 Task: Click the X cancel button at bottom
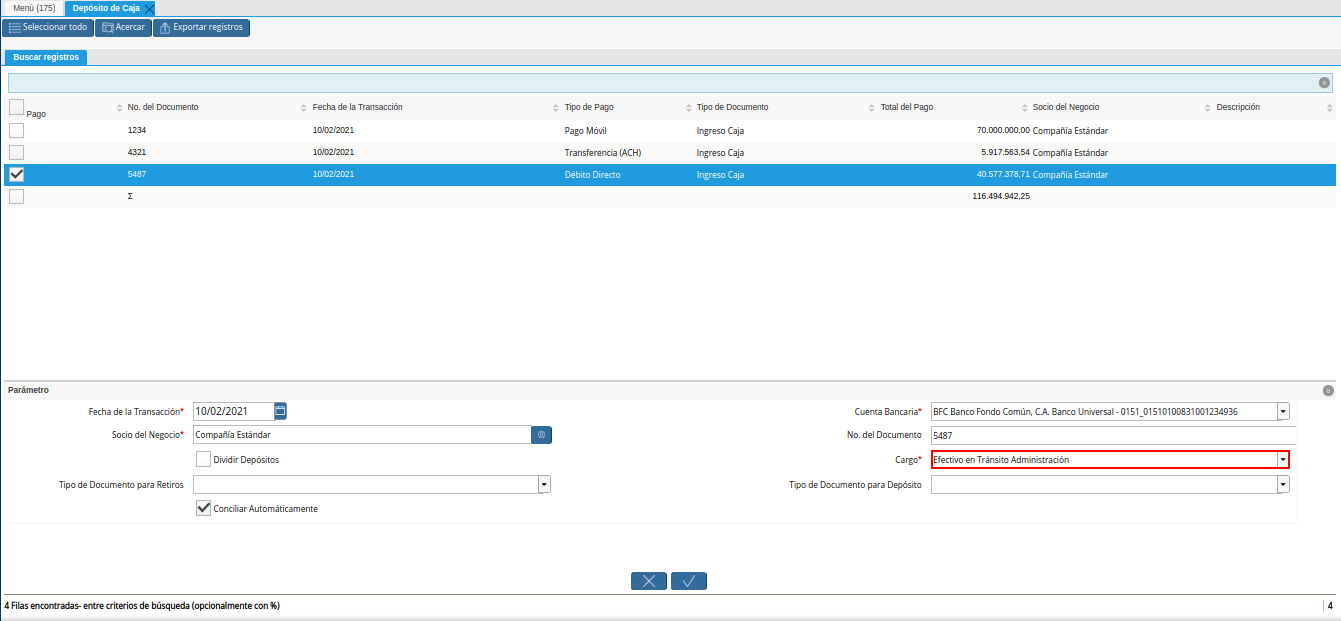point(649,581)
